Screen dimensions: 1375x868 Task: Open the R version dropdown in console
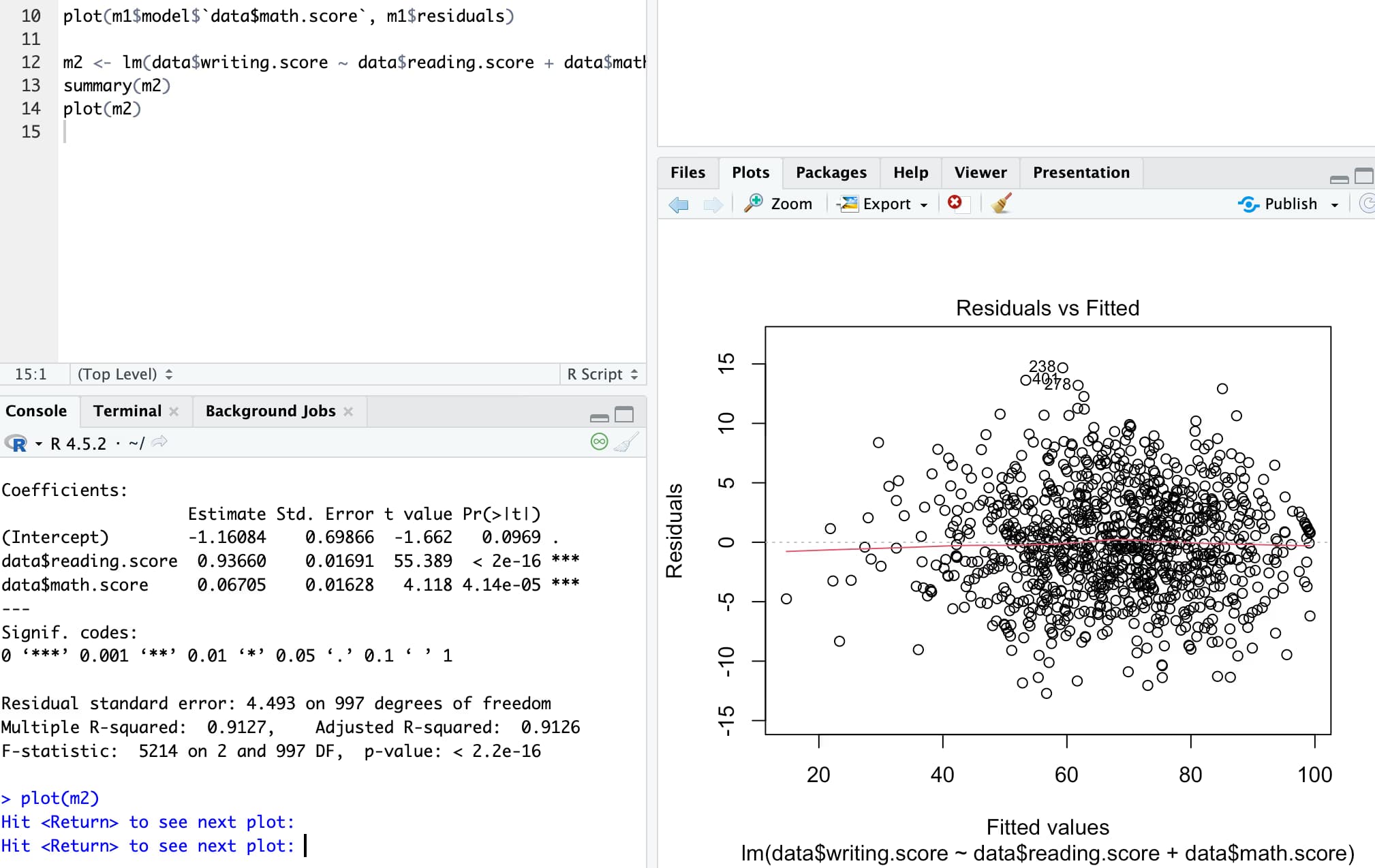(39, 444)
